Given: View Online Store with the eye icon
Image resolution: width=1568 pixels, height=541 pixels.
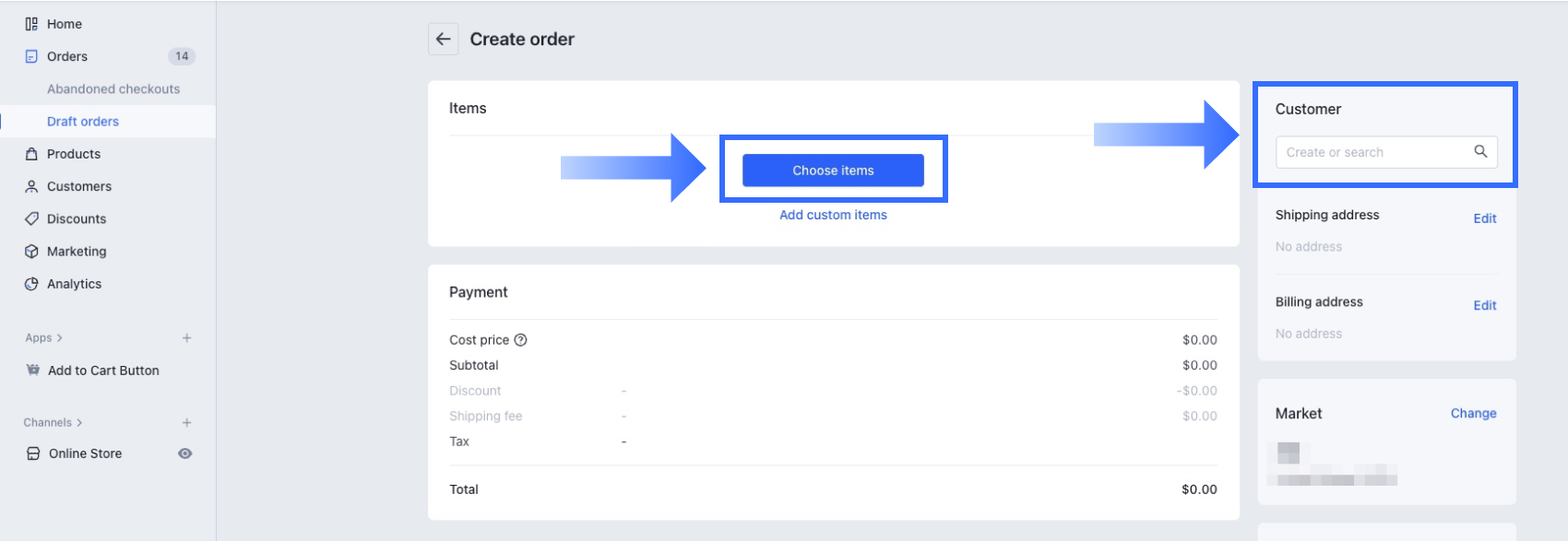Looking at the screenshot, I should (x=185, y=453).
